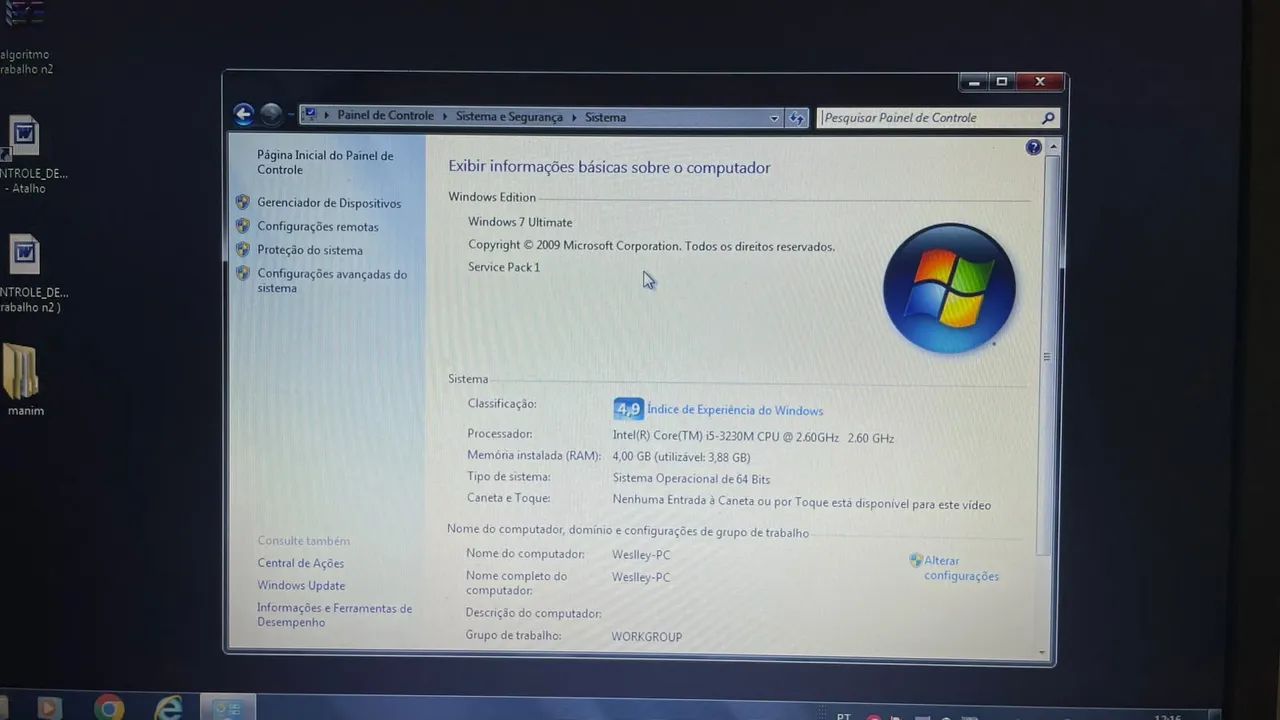Screen dimensions: 1280x720
Task: Click the WORKGROUP value
Action: pos(646,637)
